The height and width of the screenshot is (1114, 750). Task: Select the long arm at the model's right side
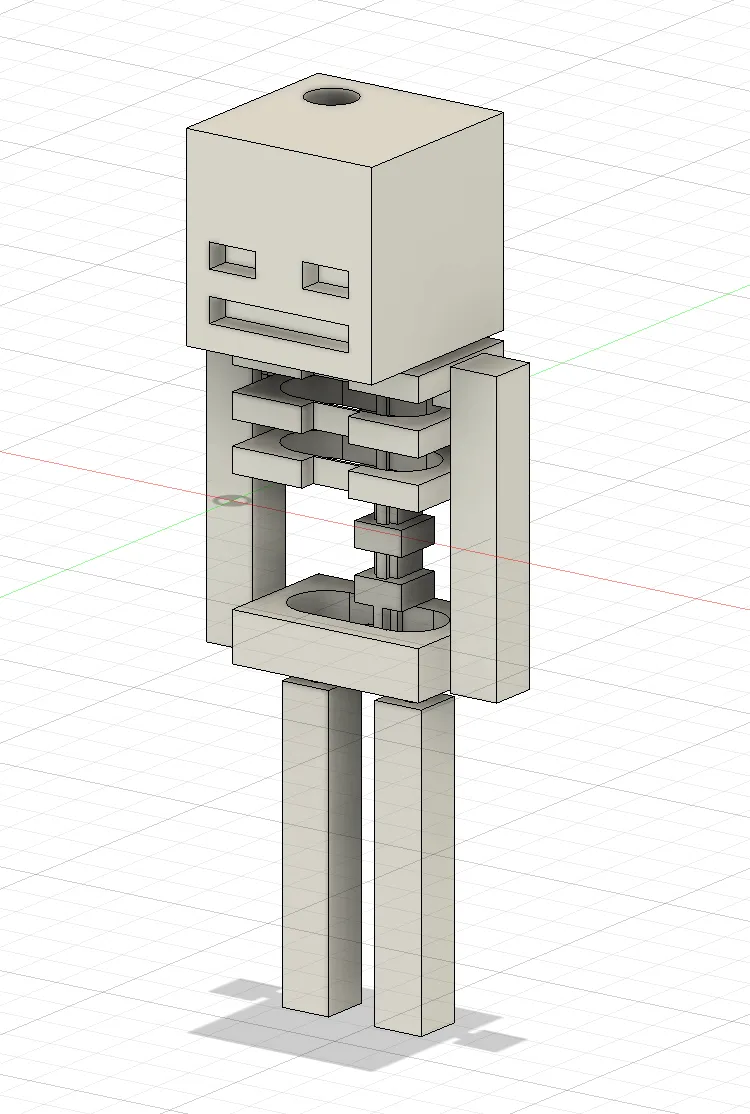(x=490, y=529)
